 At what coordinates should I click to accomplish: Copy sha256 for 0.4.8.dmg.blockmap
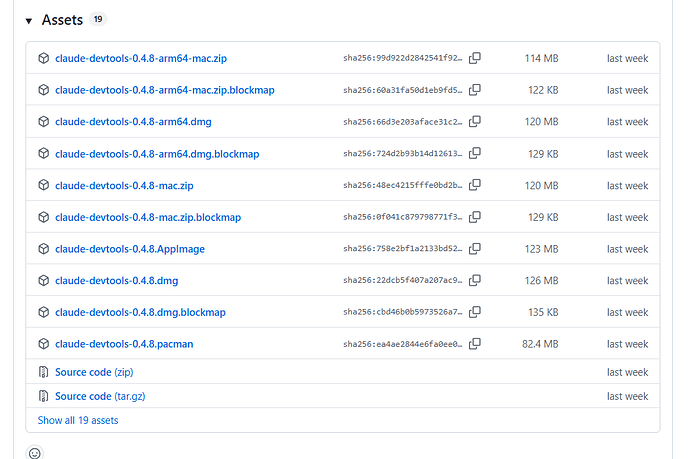pos(475,312)
